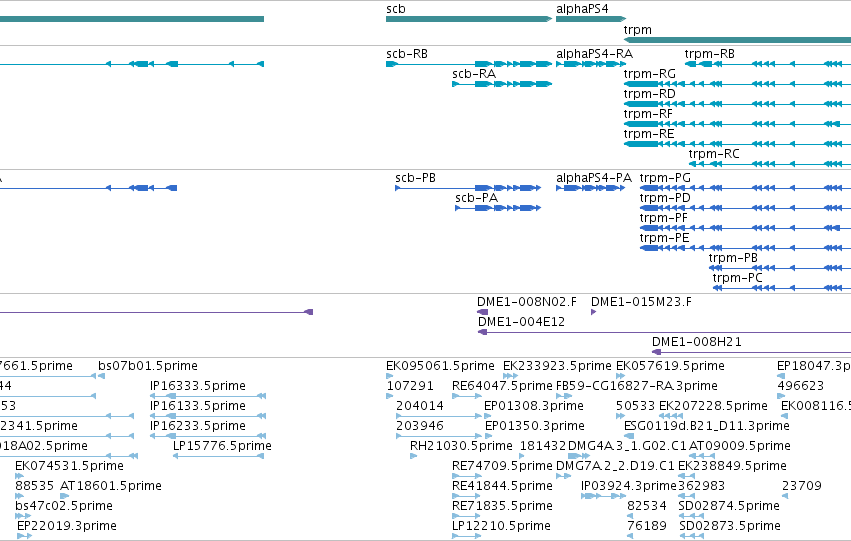Click the alphaPS4-RA transcript
The image size is (851, 541).
591,64
